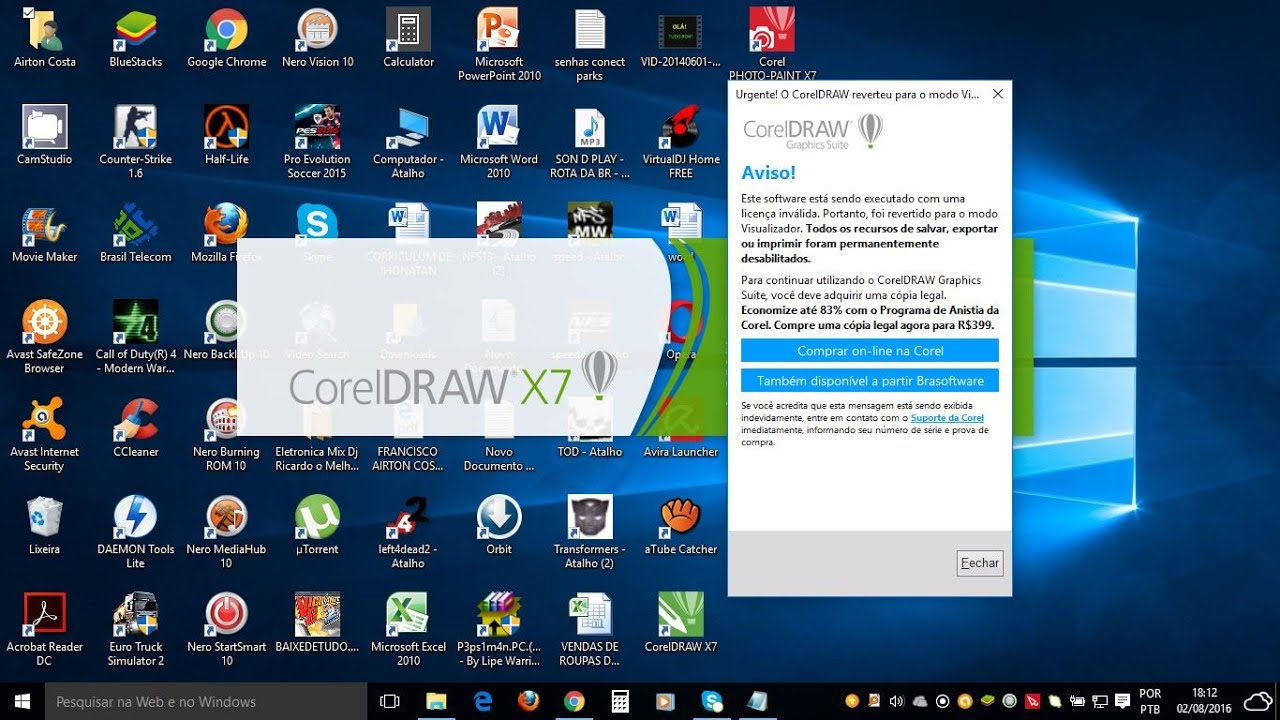
Task: Launch DAEMON Tools Lite
Action: [x=135, y=532]
